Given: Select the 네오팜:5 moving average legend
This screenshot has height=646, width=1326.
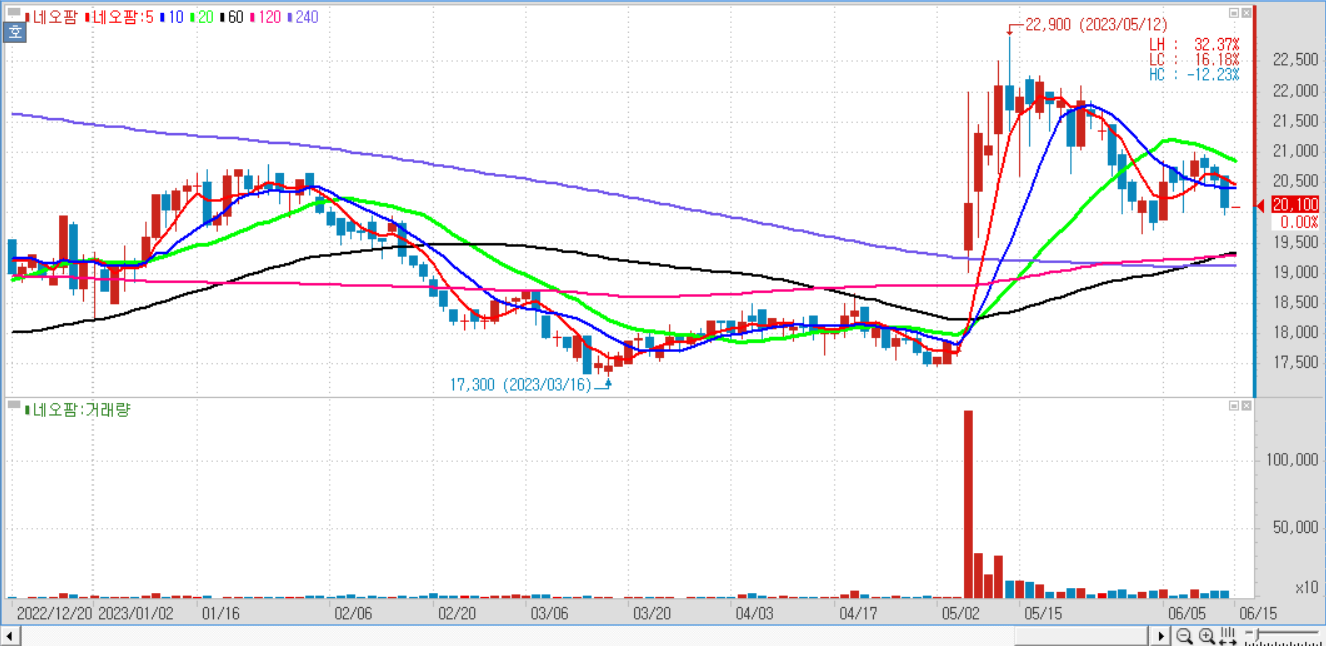Looking at the screenshot, I should point(118,16).
